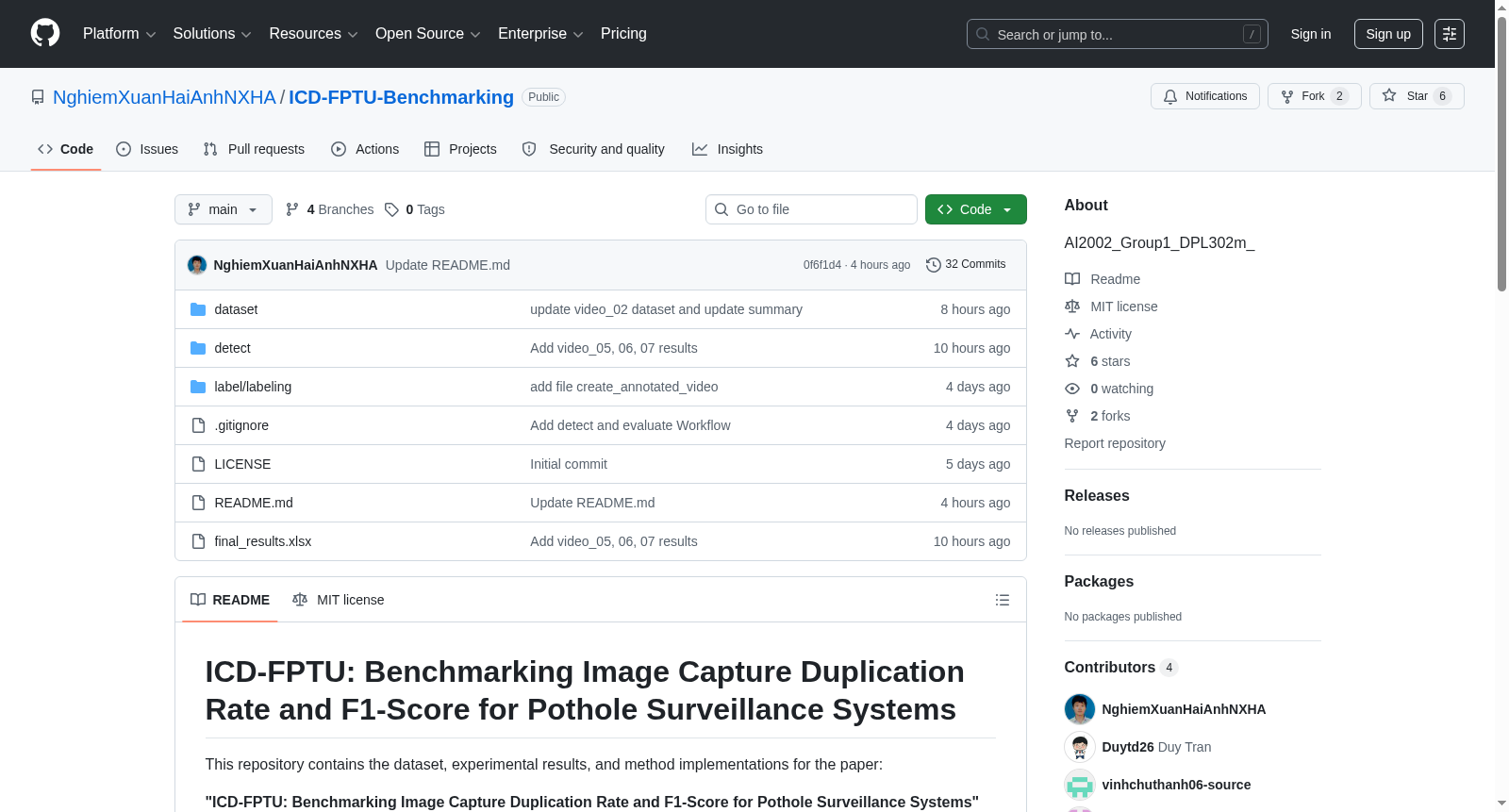Switch to Security and quality tab
Screen dimensions: 1509x812
[x=593, y=149]
